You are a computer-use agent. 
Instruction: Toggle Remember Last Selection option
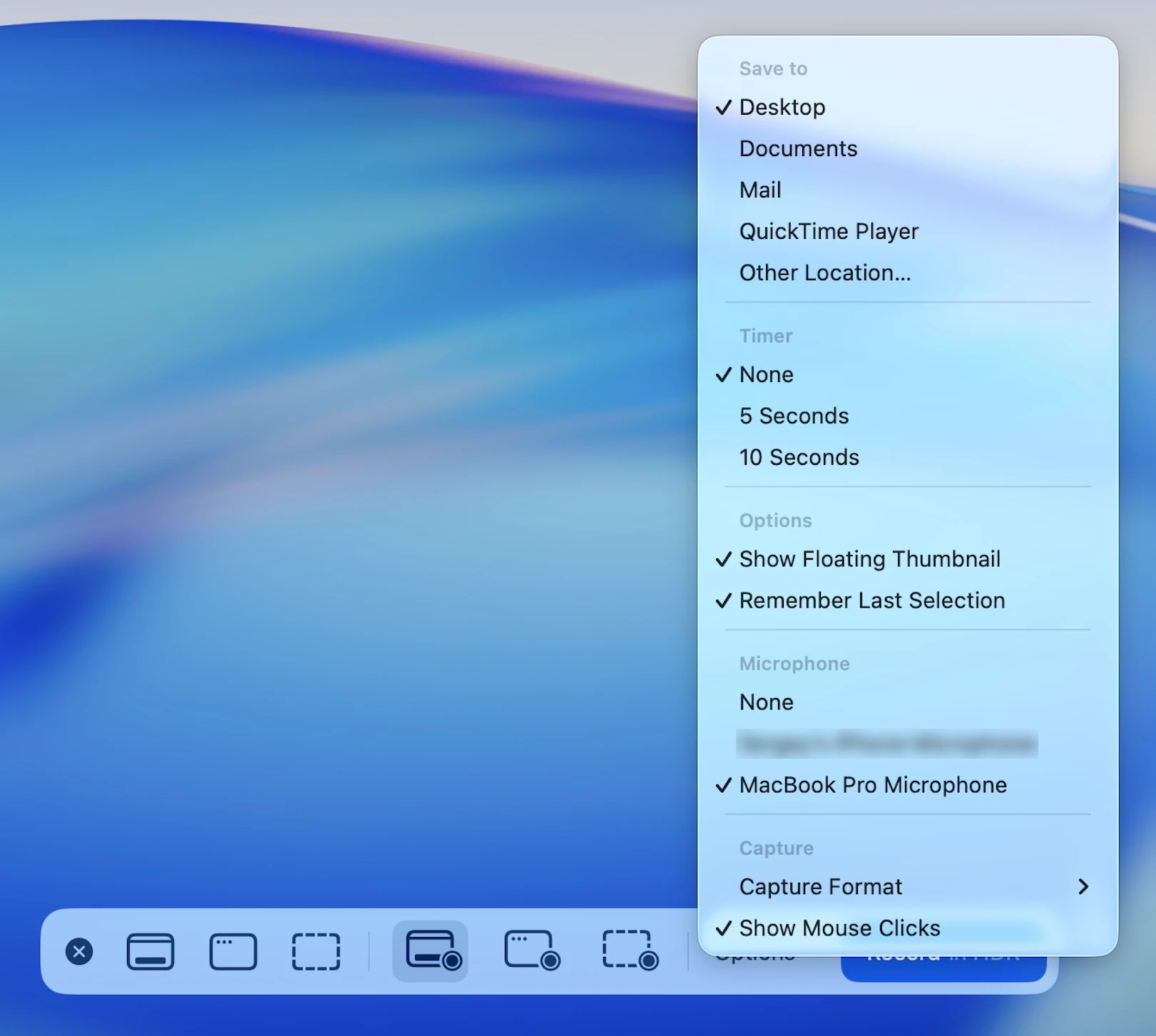coord(908,600)
